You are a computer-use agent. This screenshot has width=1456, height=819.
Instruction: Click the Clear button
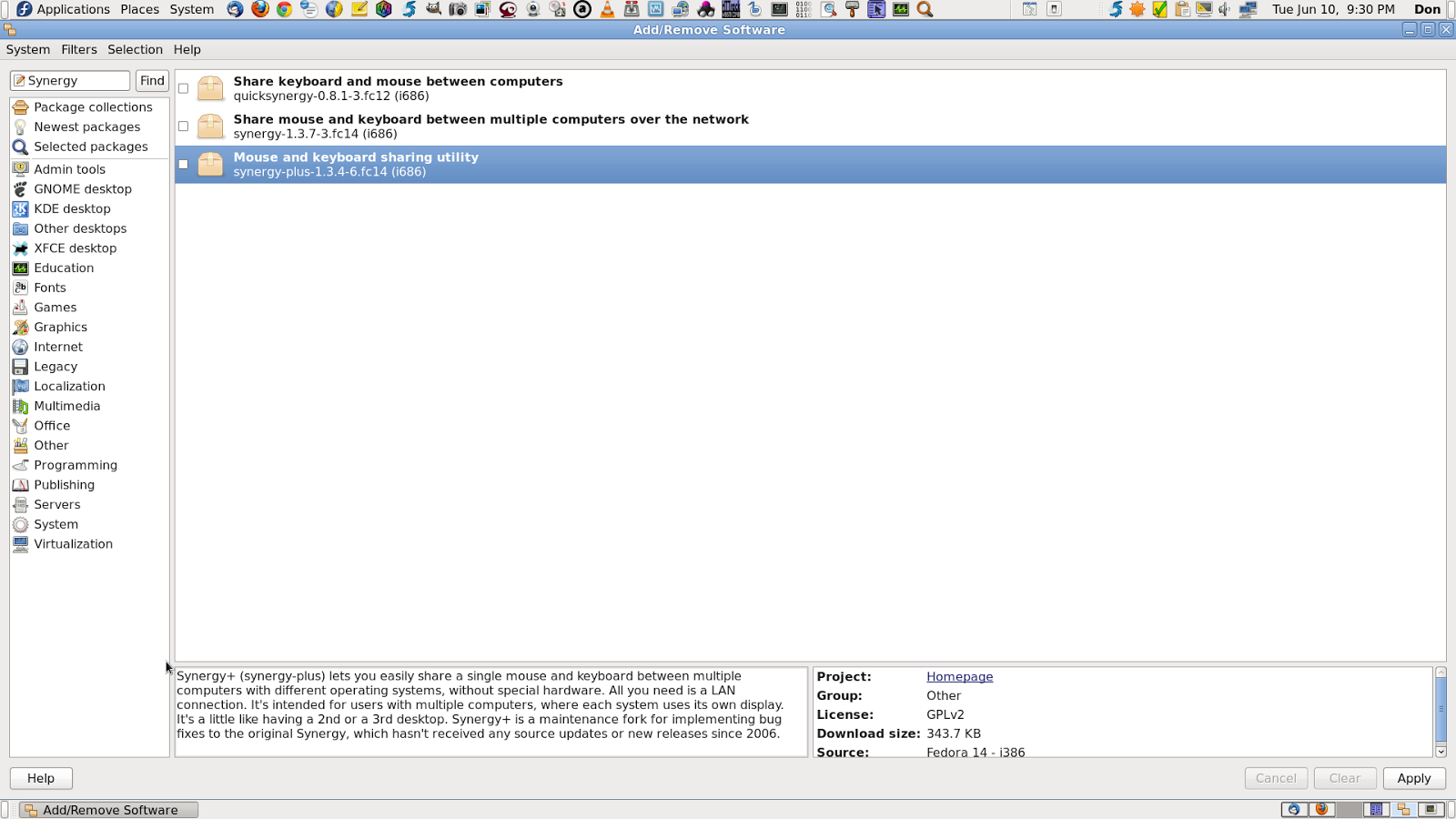(x=1345, y=778)
